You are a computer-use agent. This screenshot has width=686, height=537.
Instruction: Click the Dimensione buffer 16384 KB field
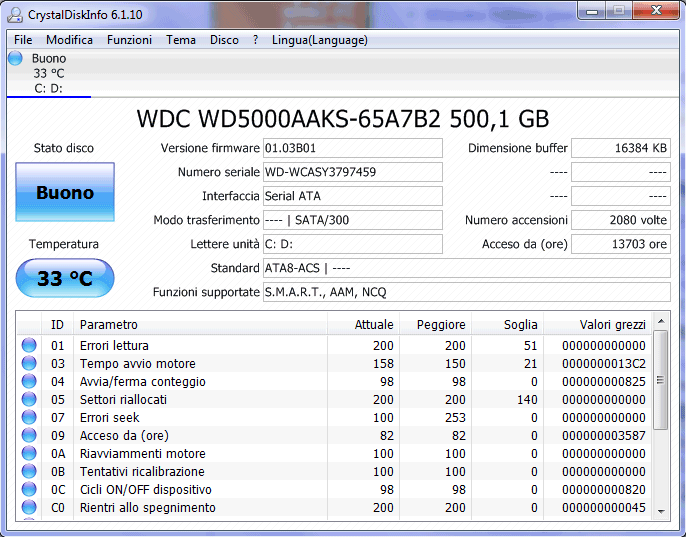pyautogui.click(x=621, y=148)
